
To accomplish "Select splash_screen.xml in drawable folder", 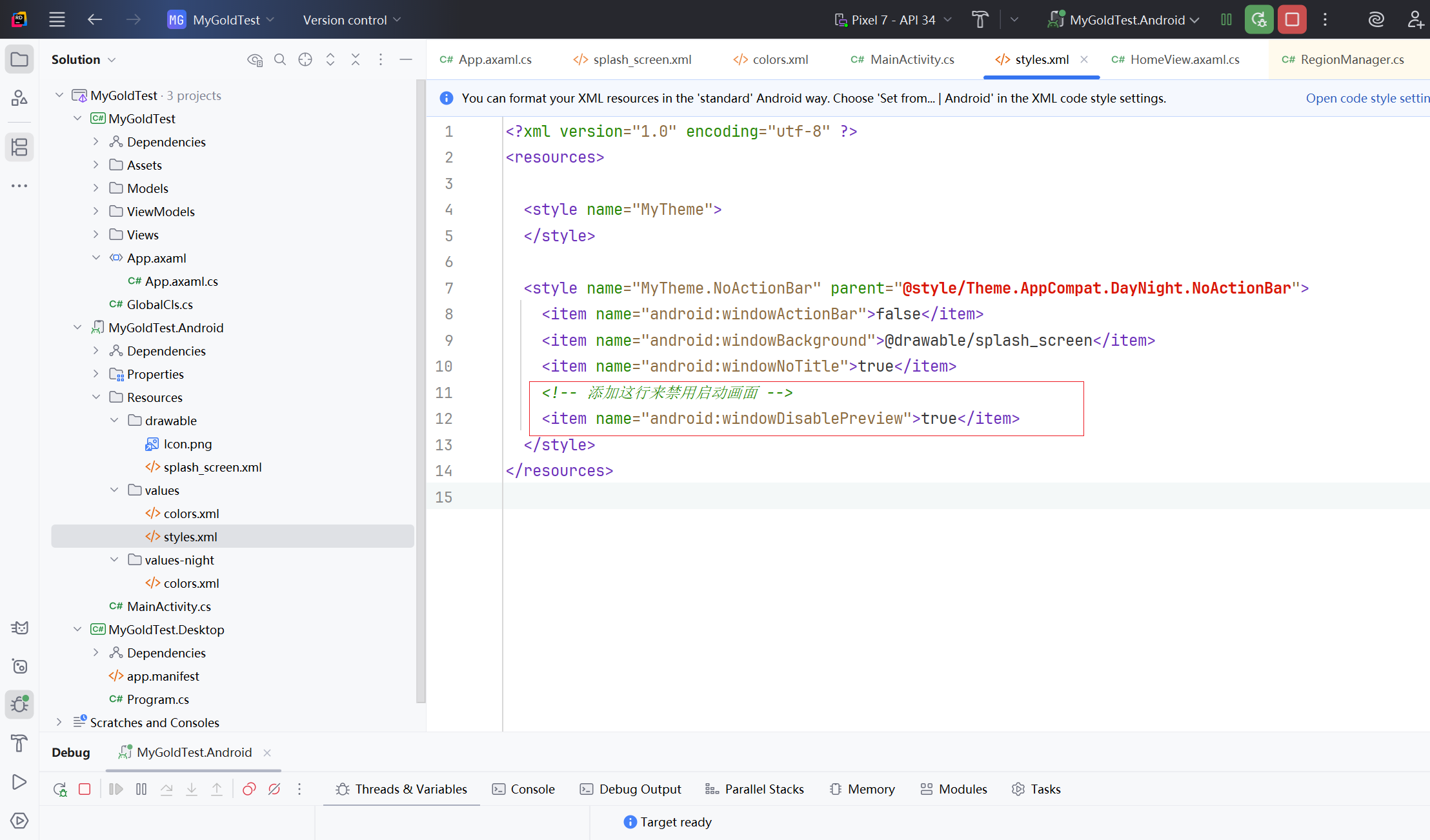I will [x=212, y=467].
